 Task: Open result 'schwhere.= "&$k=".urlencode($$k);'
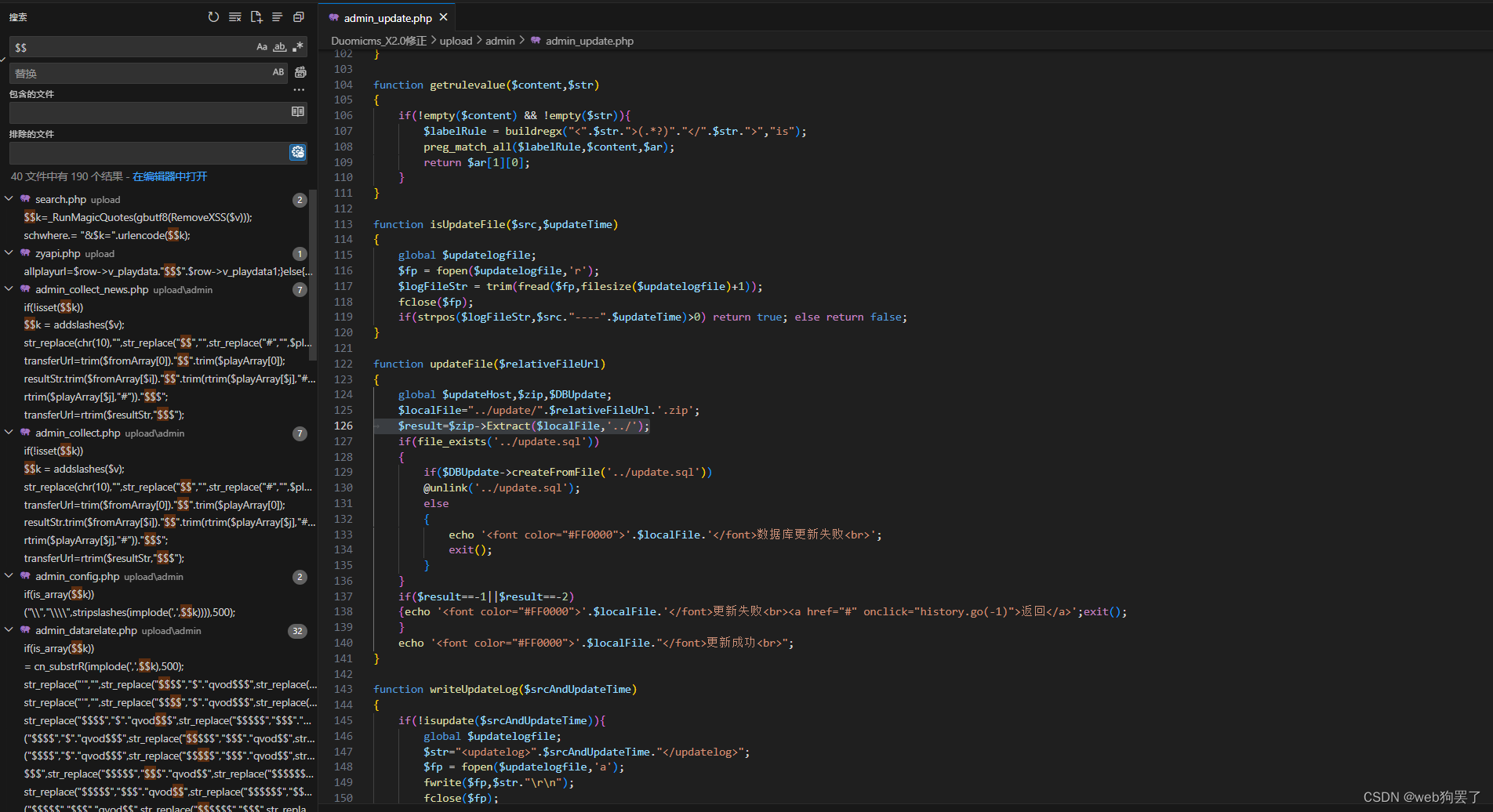pyautogui.click(x=107, y=235)
